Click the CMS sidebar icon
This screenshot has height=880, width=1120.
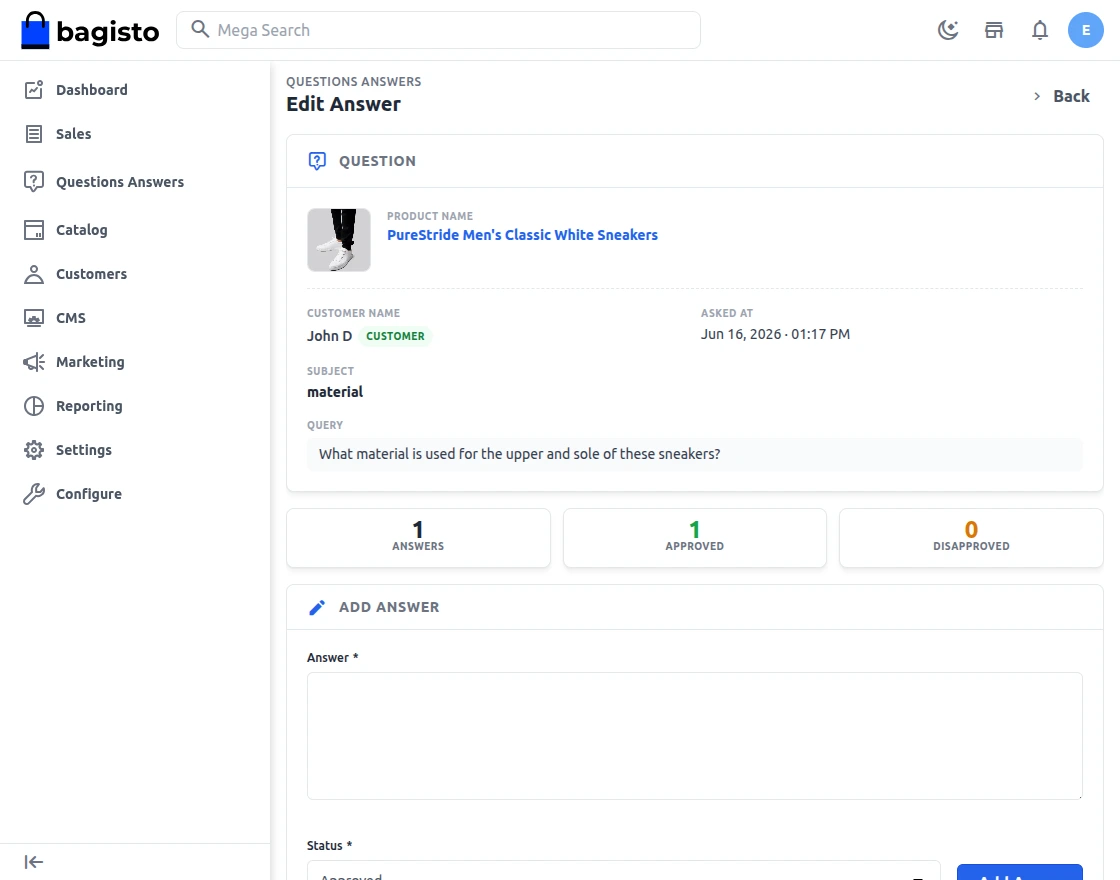click(34, 318)
